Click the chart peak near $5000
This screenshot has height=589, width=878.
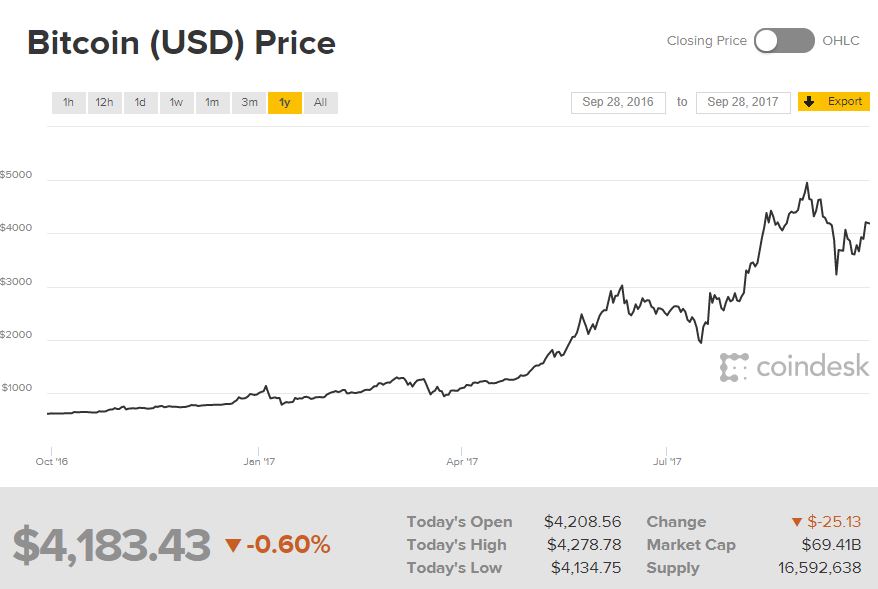click(x=806, y=184)
